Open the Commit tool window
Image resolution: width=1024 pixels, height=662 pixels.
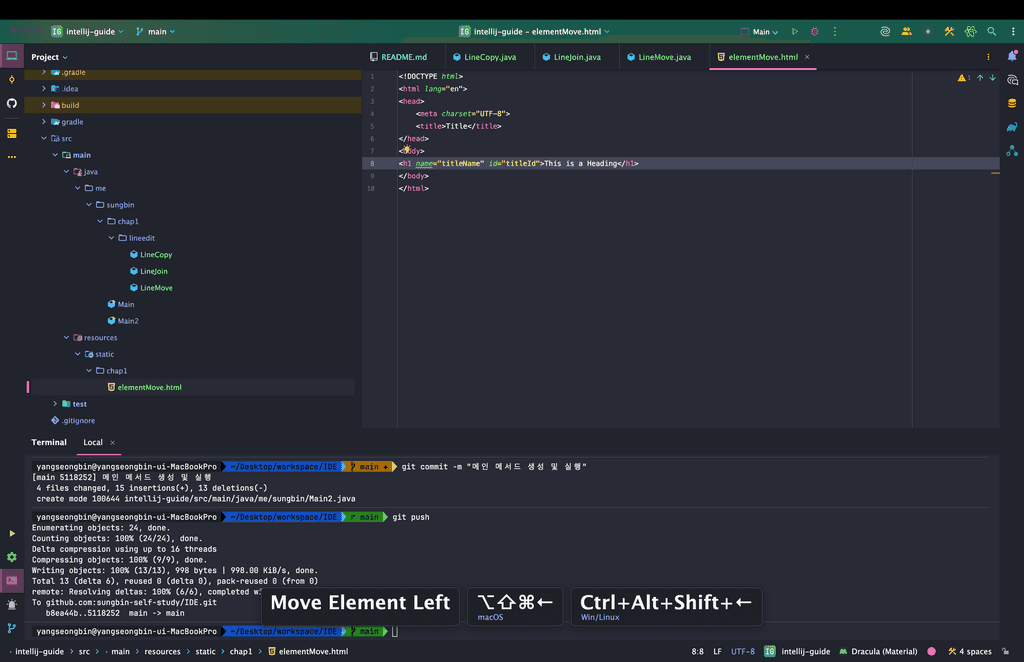tap(12, 80)
